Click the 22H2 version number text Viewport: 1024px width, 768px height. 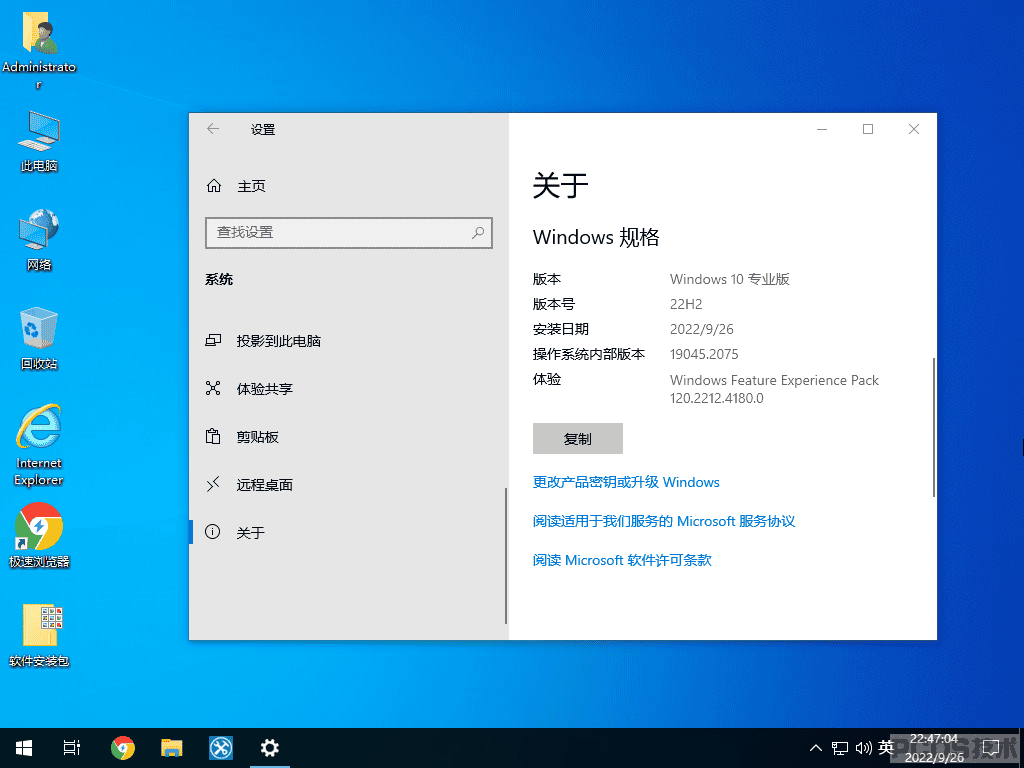[686, 304]
